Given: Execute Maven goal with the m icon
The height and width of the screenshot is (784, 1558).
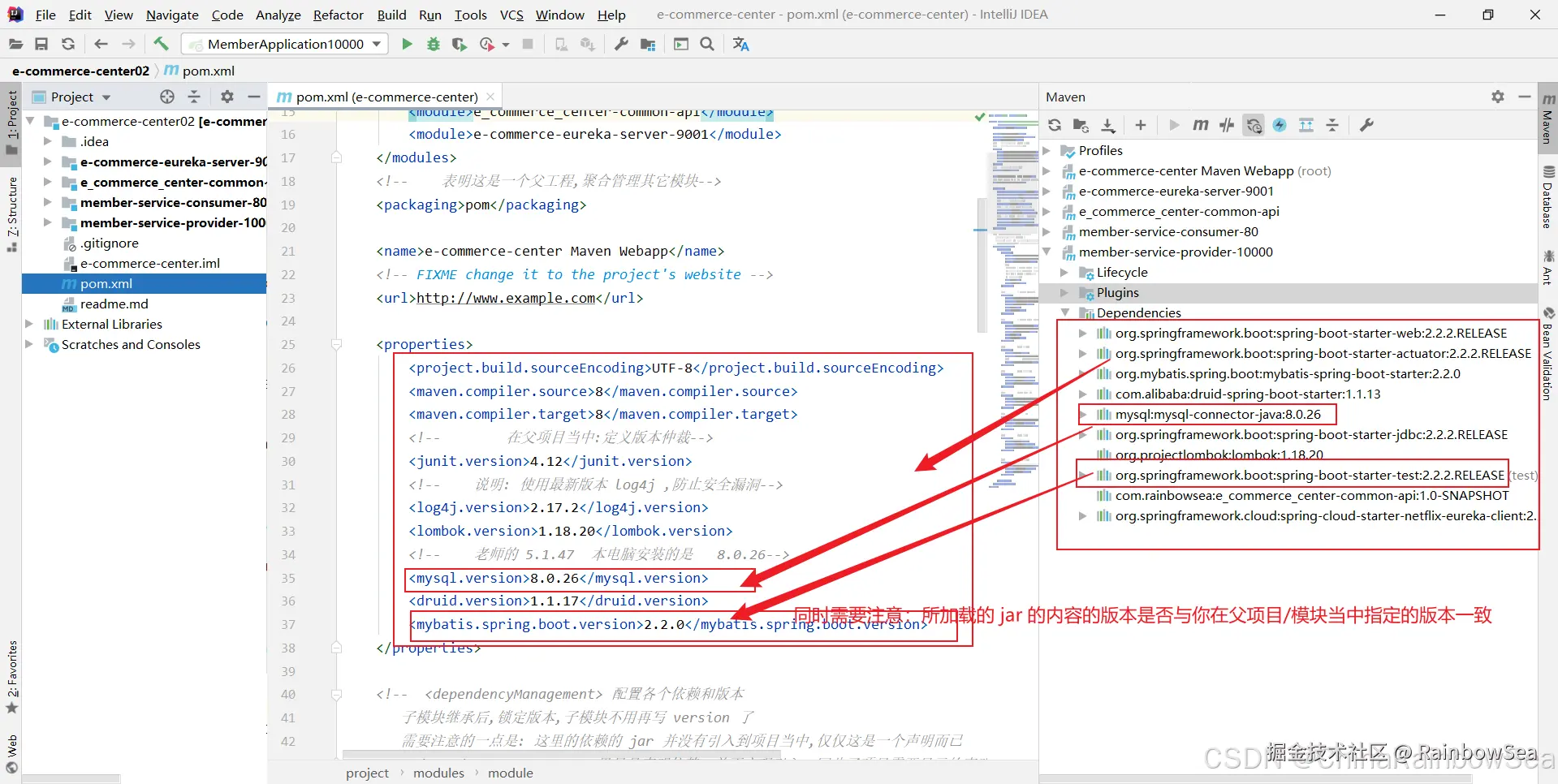Looking at the screenshot, I should pyautogui.click(x=1201, y=125).
